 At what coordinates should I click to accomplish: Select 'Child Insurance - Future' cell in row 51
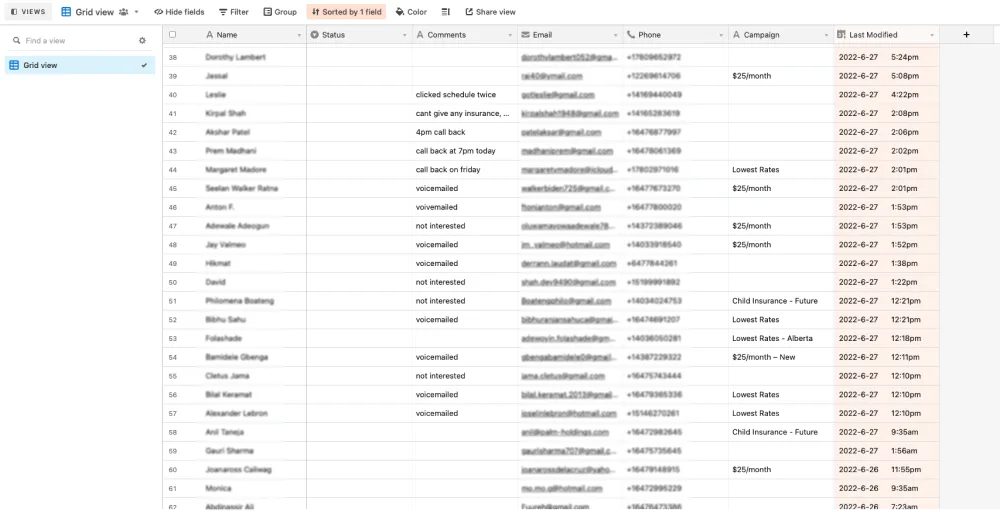point(781,301)
